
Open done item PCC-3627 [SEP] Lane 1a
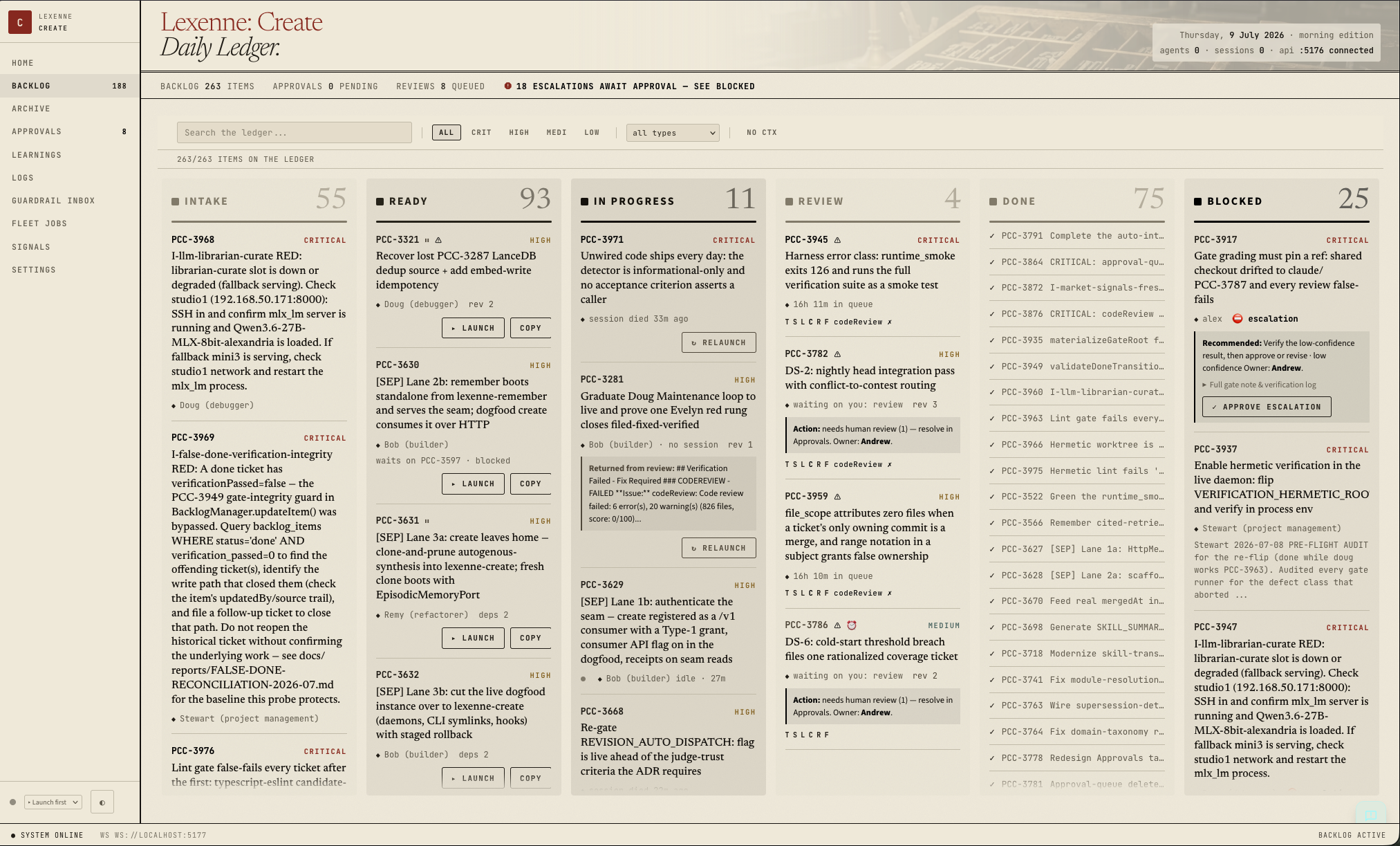coord(1077,549)
